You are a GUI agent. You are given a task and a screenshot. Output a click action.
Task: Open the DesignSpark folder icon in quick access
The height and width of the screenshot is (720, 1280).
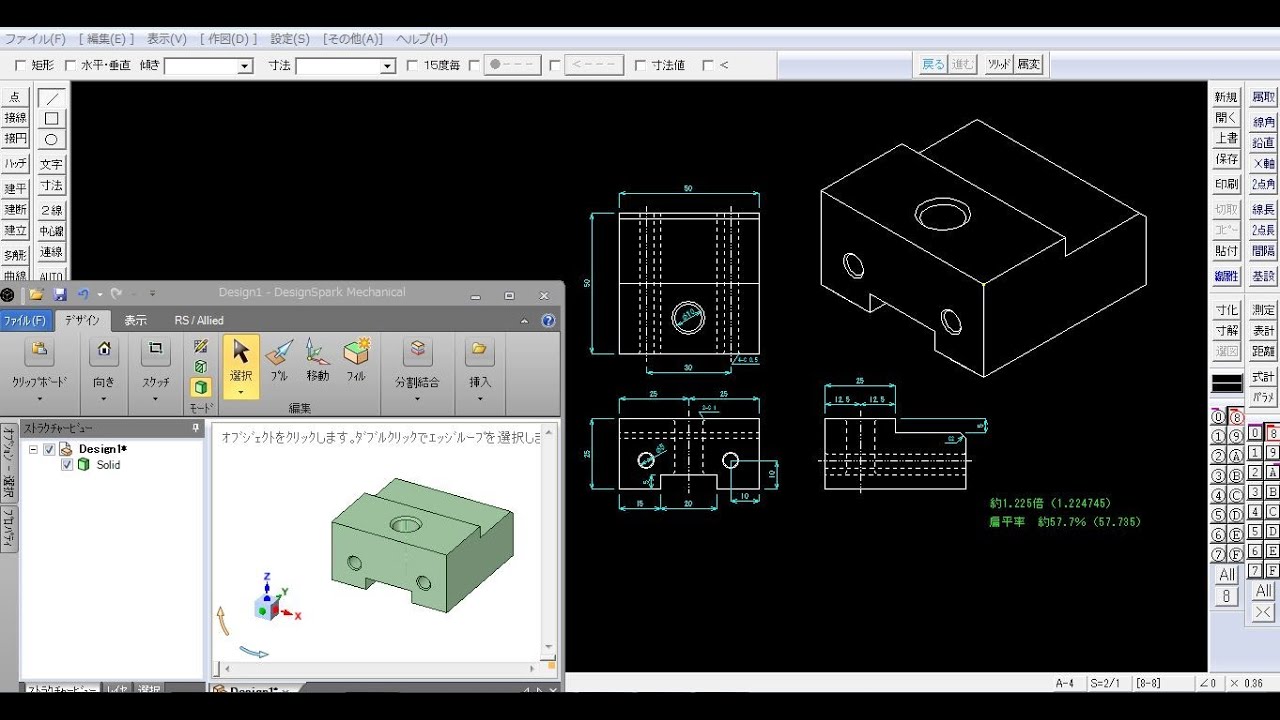click(36, 294)
